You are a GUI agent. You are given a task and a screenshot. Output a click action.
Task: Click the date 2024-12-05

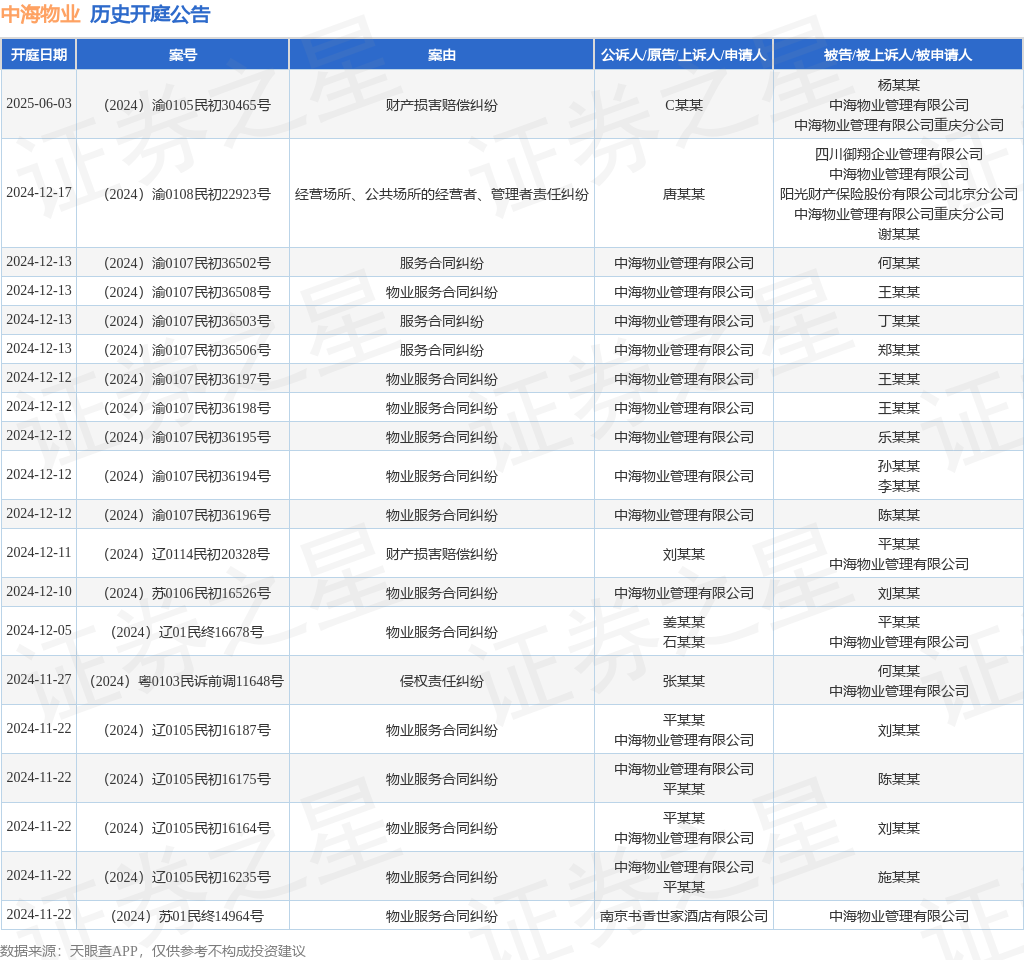click(x=39, y=631)
